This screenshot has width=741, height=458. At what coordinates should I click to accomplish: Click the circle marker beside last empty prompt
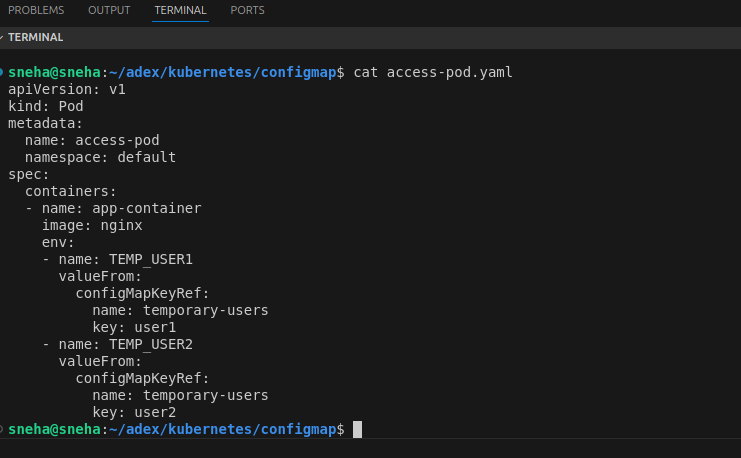pyautogui.click(x=3, y=429)
